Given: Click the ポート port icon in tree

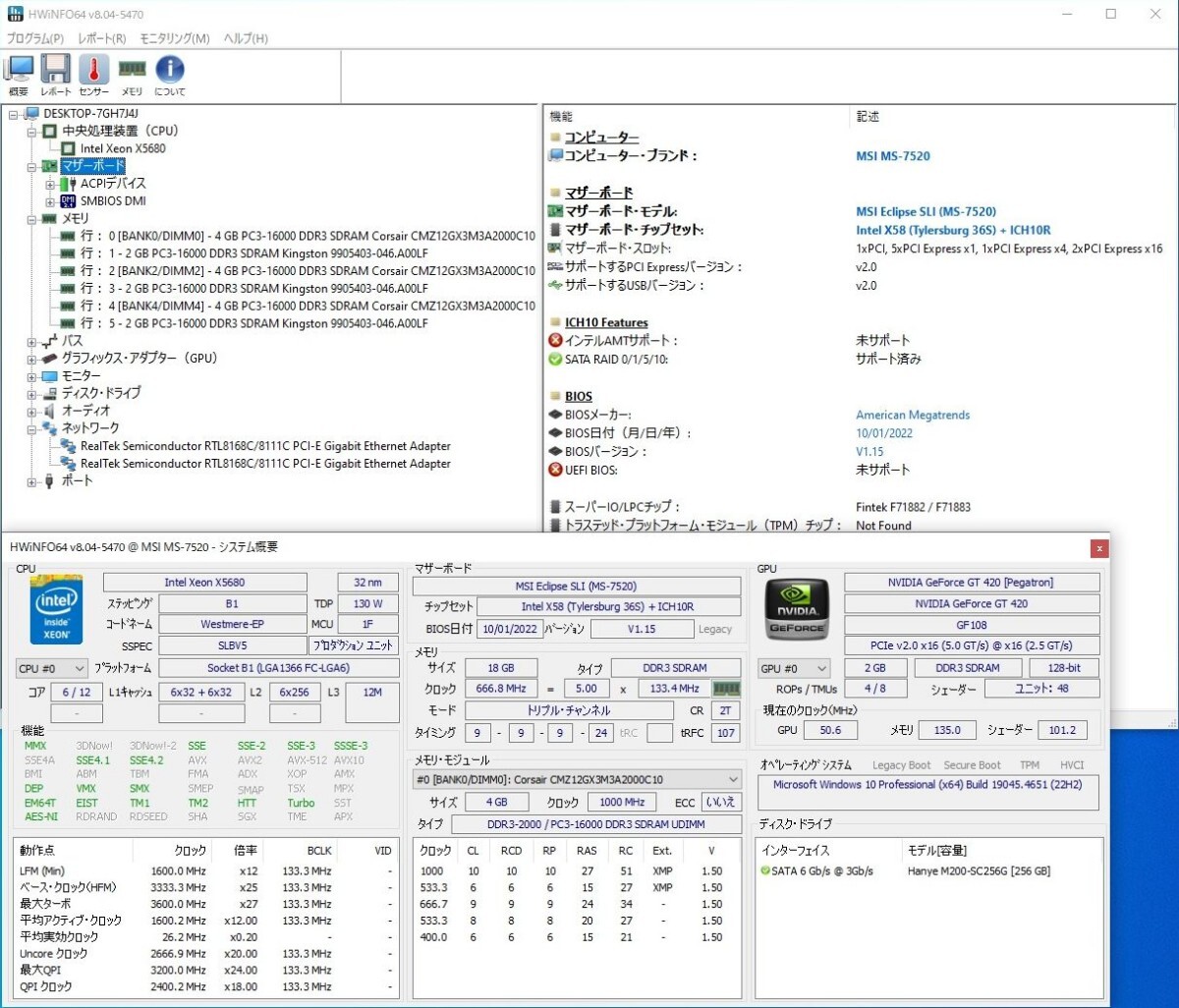Looking at the screenshot, I should (50, 481).
